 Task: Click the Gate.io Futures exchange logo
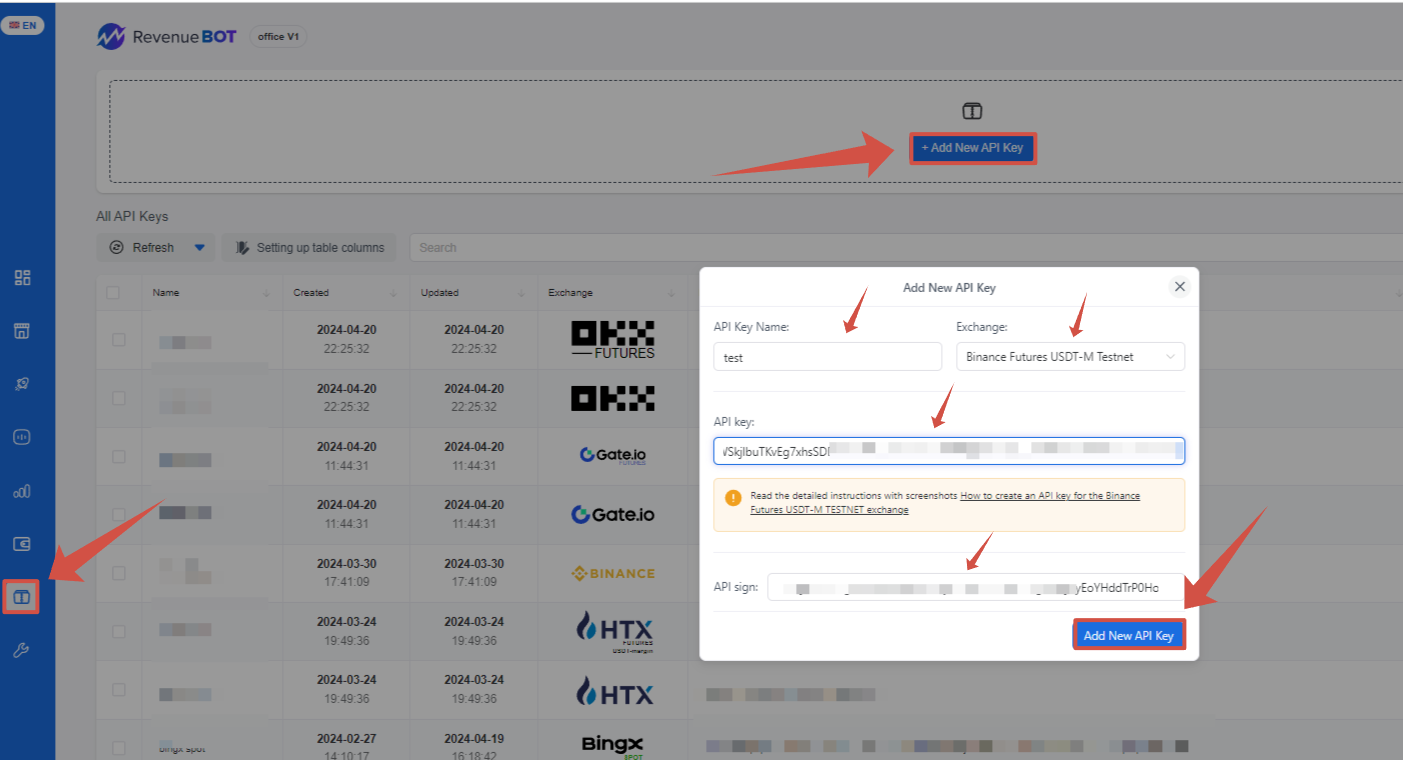click(613, 456)
